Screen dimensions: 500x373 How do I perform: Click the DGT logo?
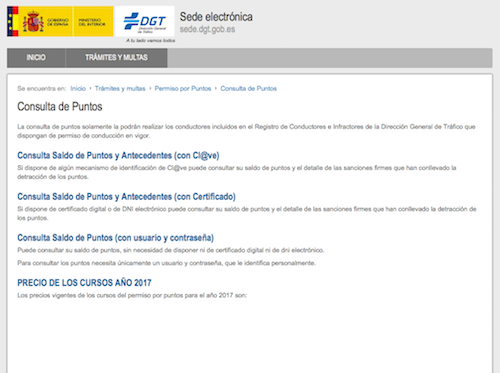(145, 21)
